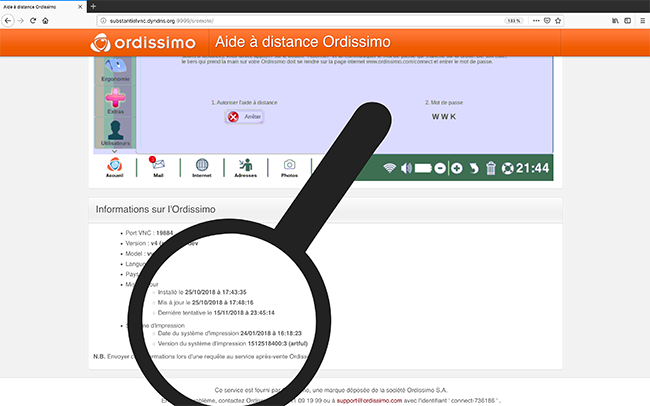Go back with browser back arrow
The height and width of the screenshot is (406, 650).
pos(8,21)
